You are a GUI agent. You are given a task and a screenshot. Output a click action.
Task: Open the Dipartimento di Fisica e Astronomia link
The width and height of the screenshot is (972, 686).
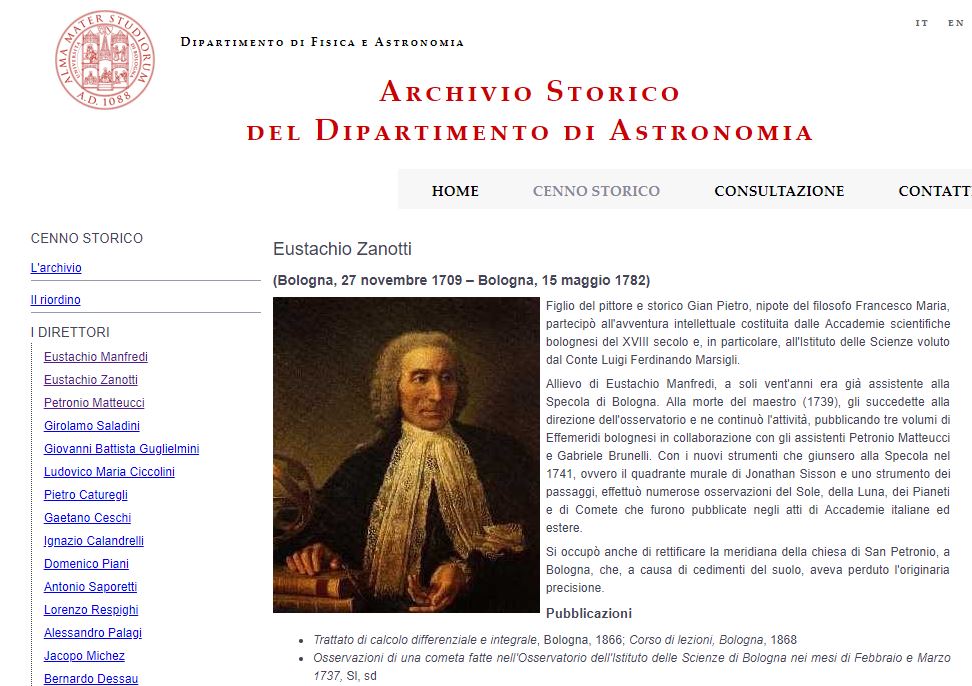[x=322, y=42]
